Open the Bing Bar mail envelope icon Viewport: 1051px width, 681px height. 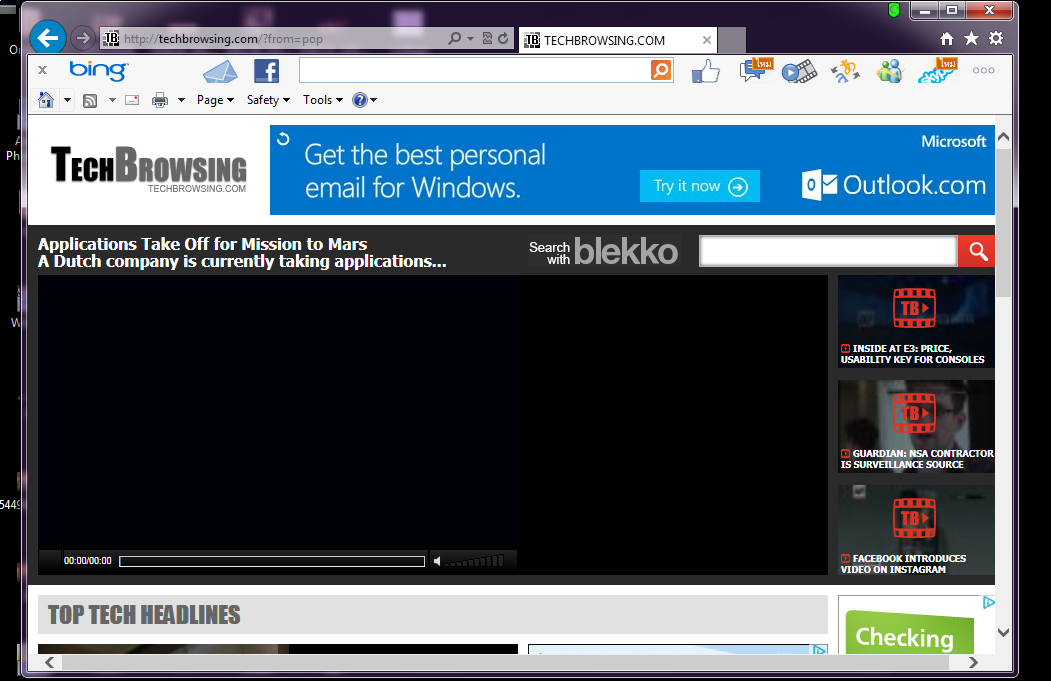coord(221,71)
